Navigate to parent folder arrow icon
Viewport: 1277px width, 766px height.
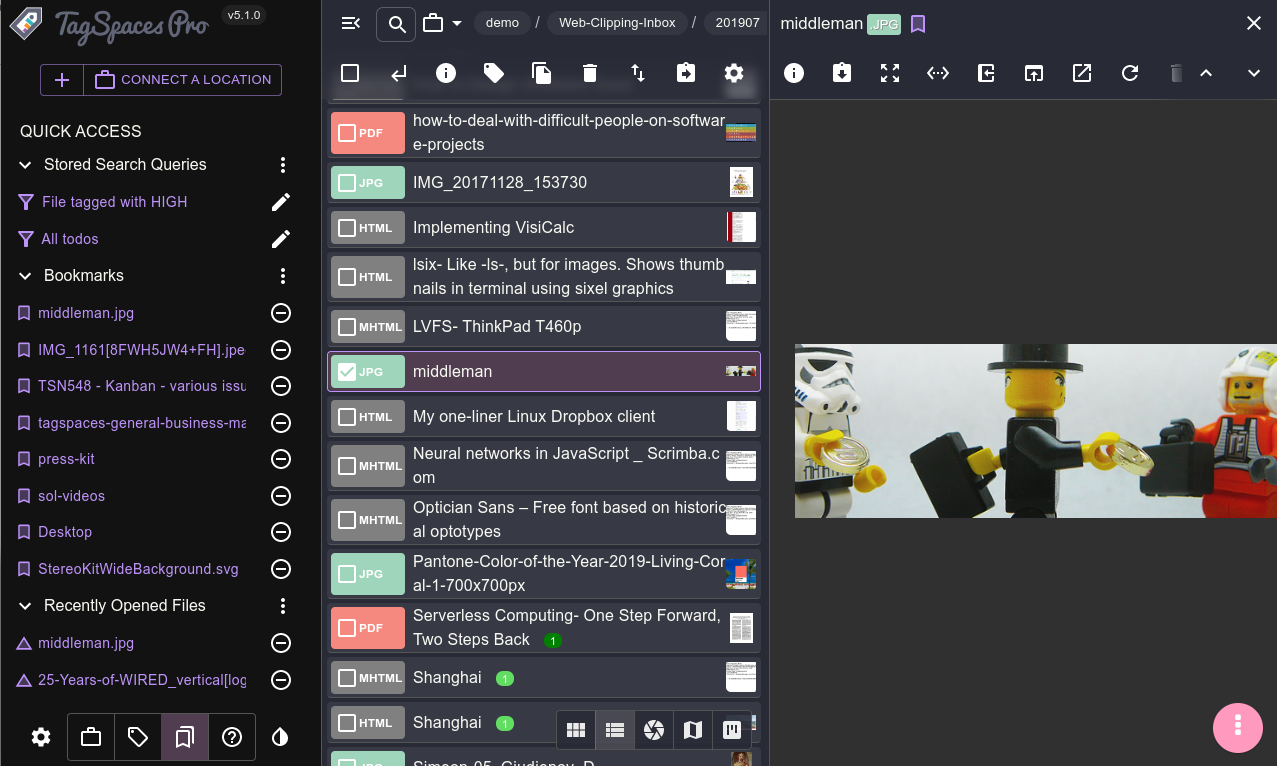point(398,73)
